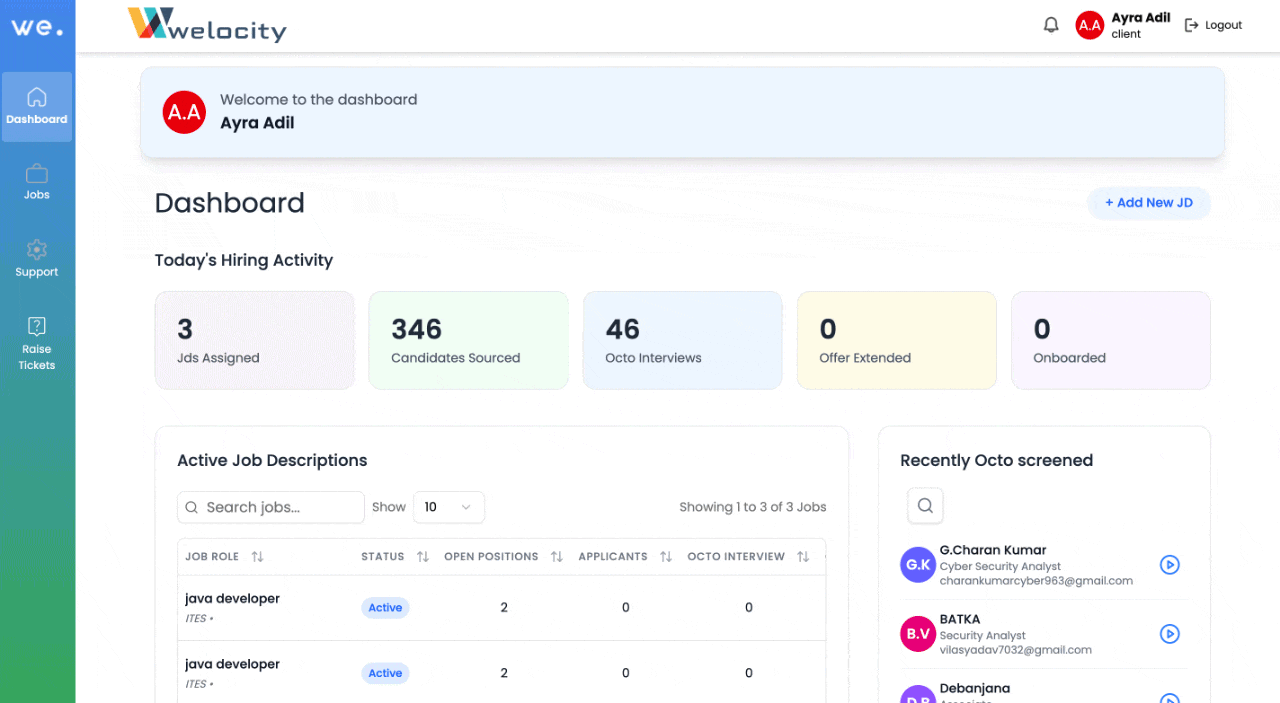Sort table by Job Role column
The image size is (1280, 703).
pyautogui.click(x=257, y=557)
